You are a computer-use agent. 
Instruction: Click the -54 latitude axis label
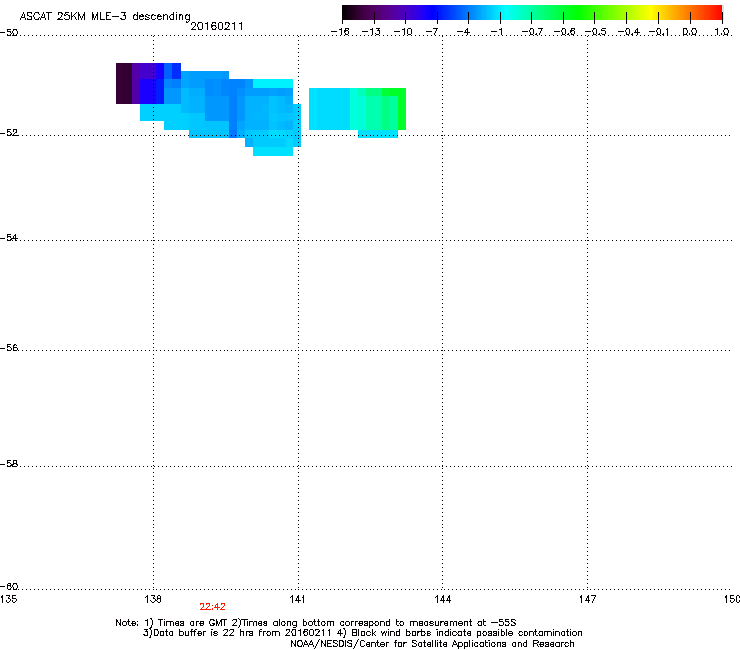tap(9, 238)
